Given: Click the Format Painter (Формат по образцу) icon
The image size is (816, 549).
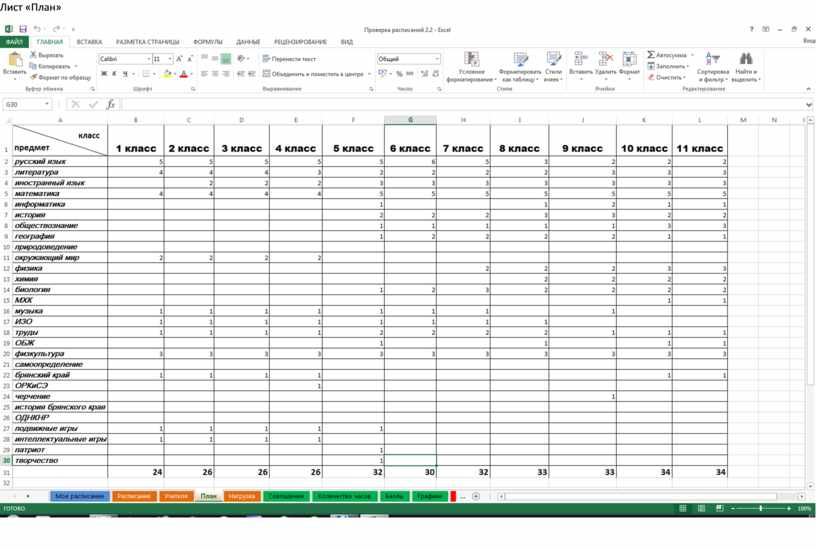Looking at the screenshot, I should [34, 77].
